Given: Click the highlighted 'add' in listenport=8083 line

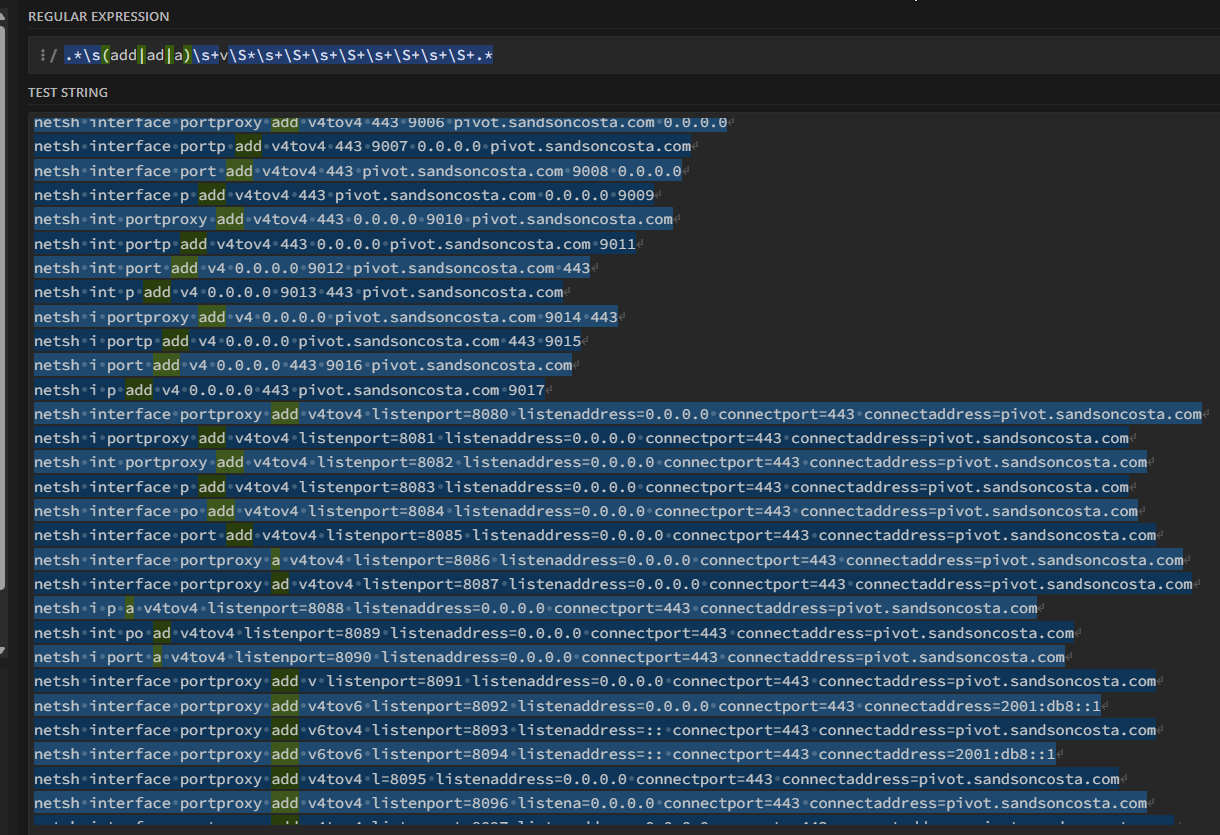Looking at the screenshot, I should click(x=211, y=487).
